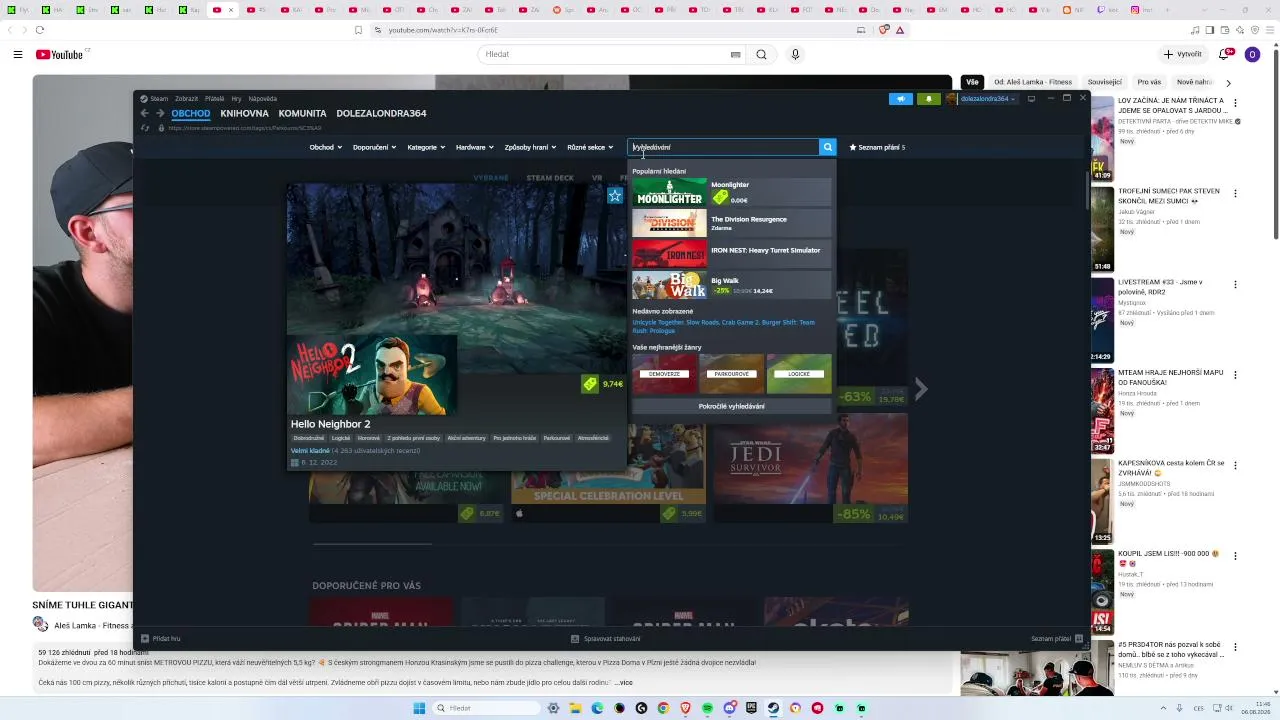Screen dimensions: 1280x720
Task: Click inside the Steam store search box
Action: (723, 147)
